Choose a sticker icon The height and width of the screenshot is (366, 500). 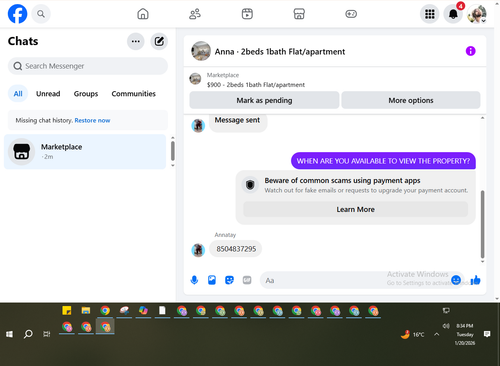tap(229, 280)
